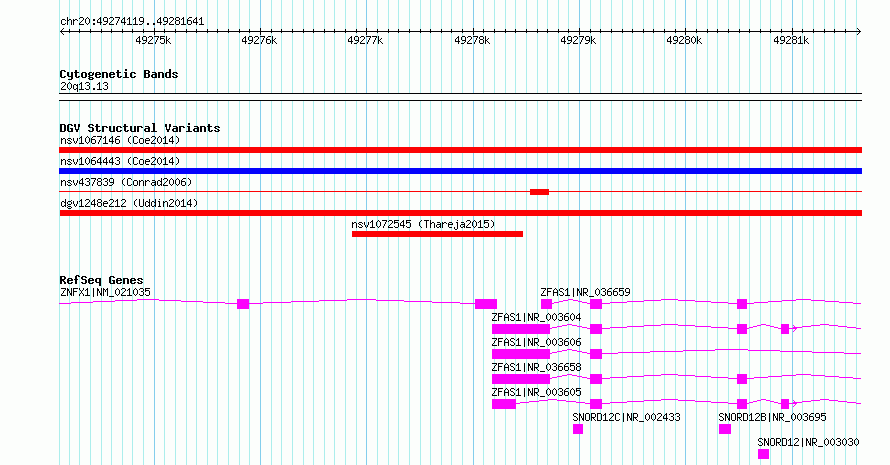The image size is (890, 465).
Task: Click the 20q13.13 band label
Action: (x=84, y=86)
